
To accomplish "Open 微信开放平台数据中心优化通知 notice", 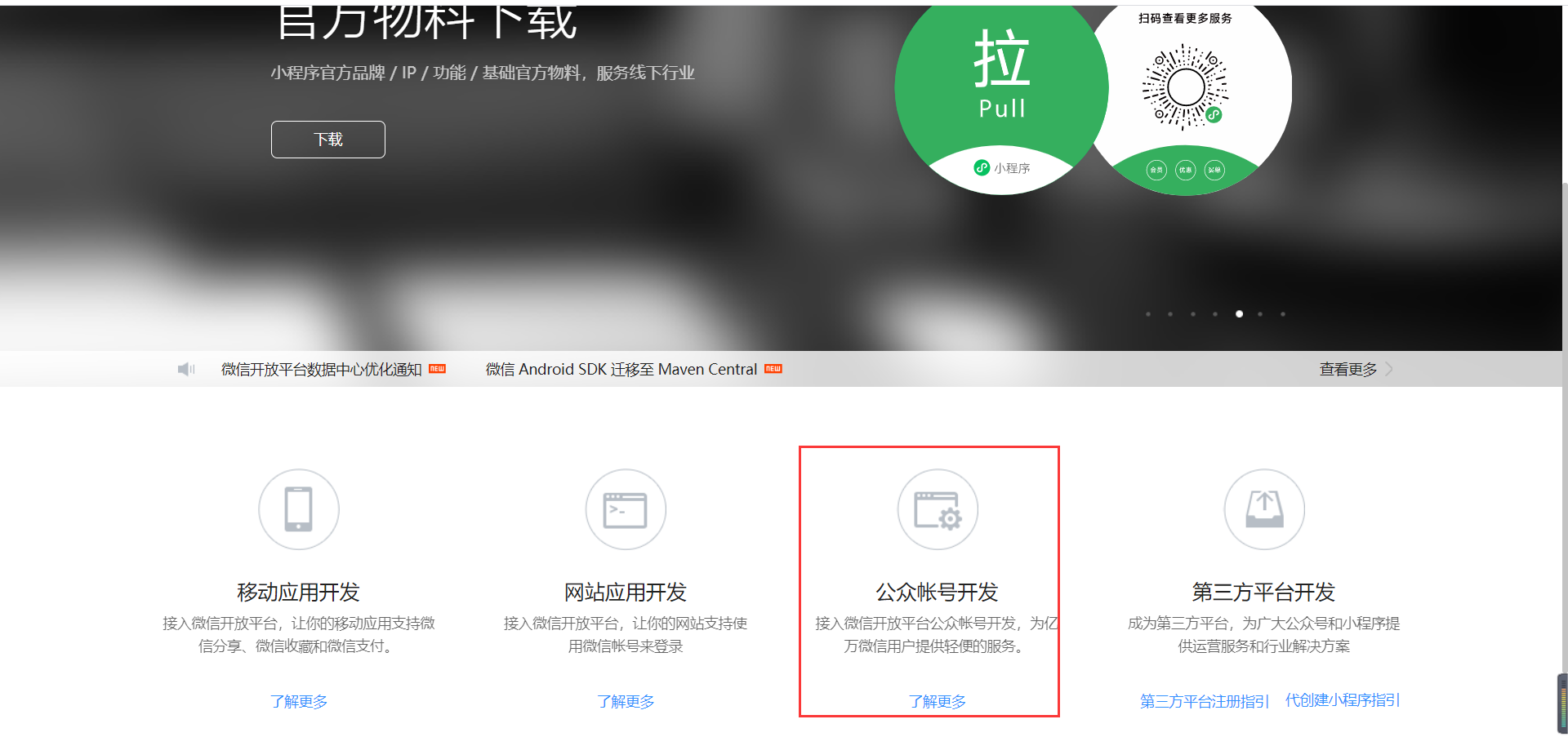I will [x=321, y=369].
